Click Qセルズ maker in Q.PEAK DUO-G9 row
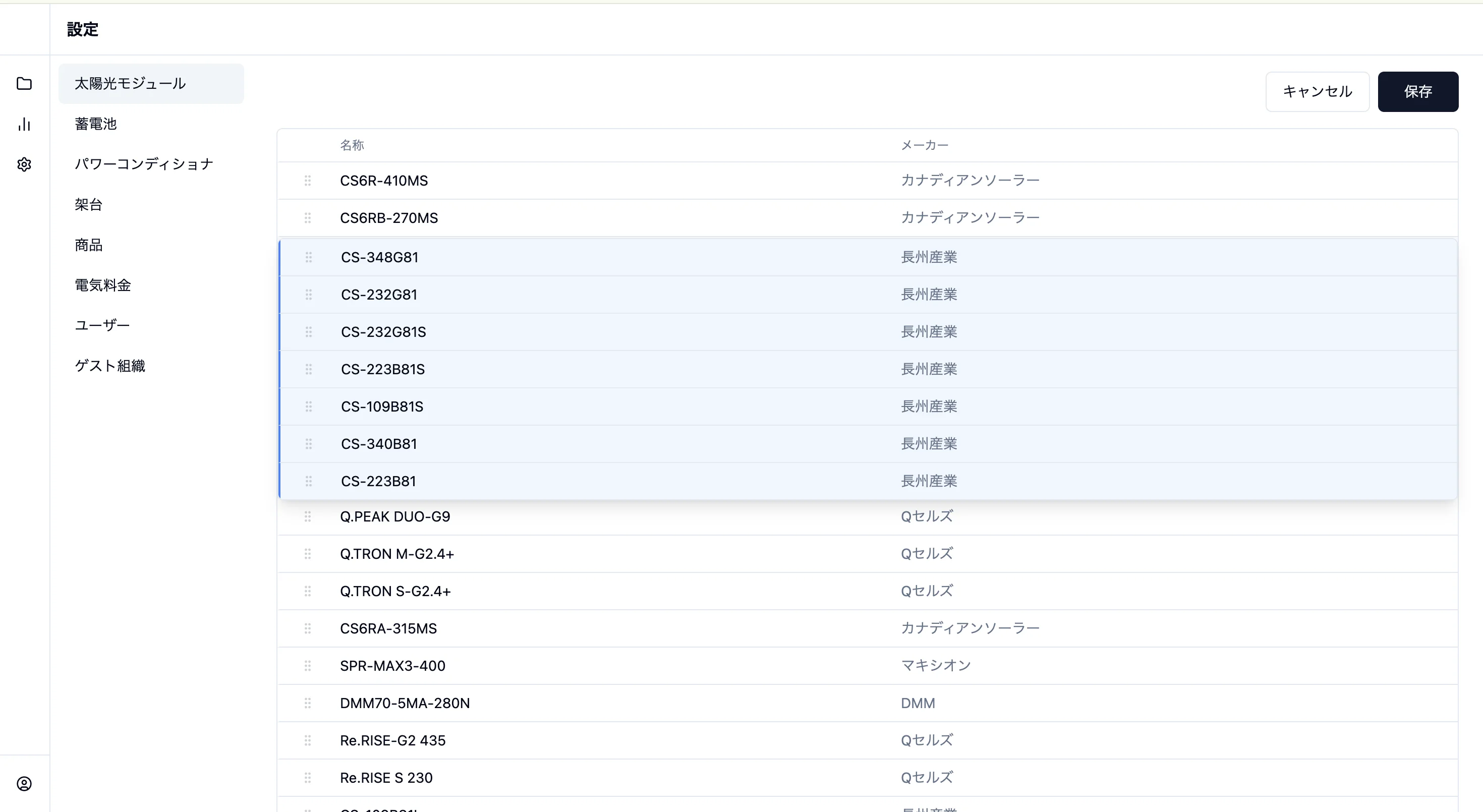Screen dimensions: 1483x812 click(927, 516)
